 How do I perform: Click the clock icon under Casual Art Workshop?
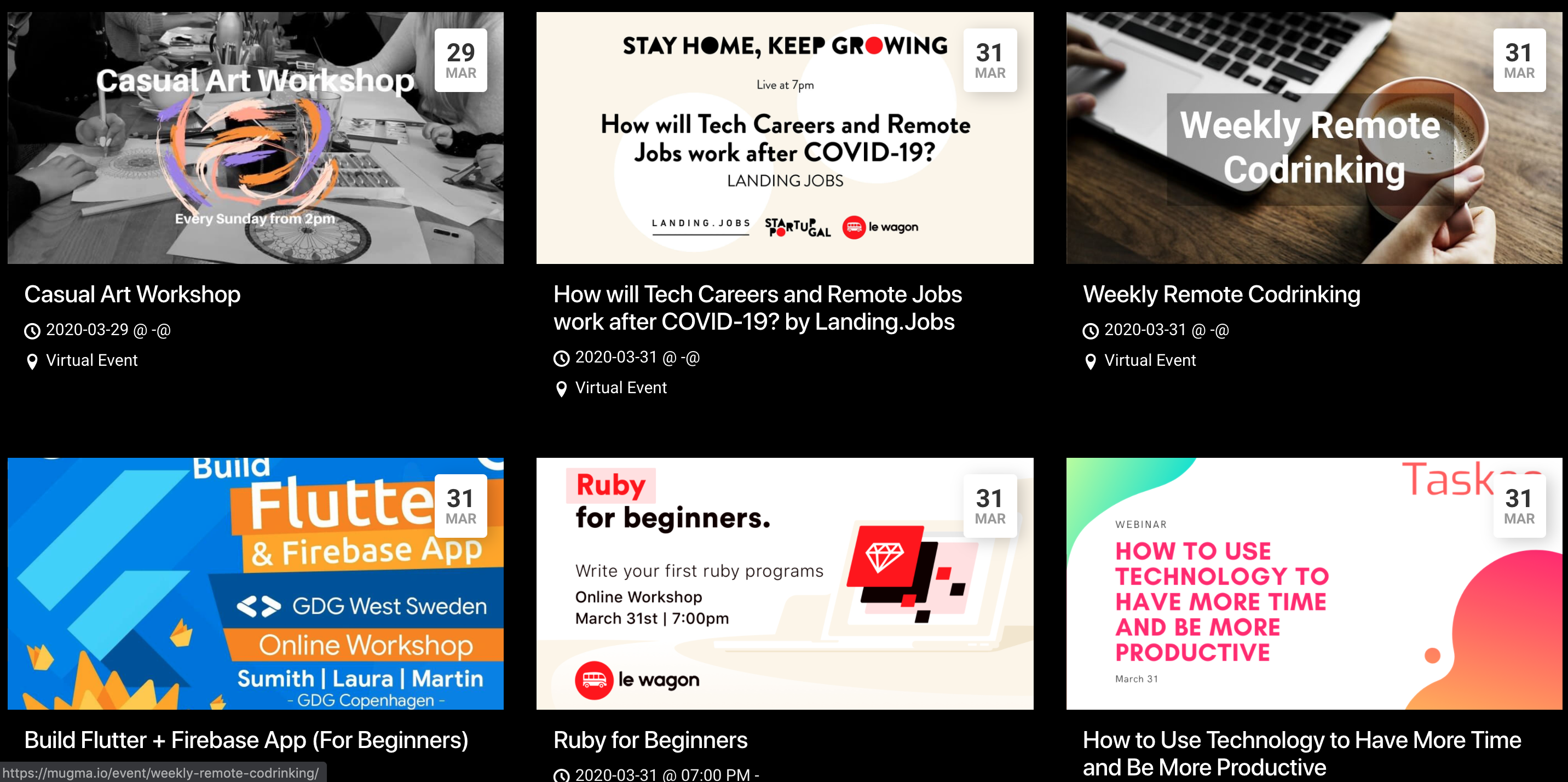pyautogui.click(x=32, y=331)
